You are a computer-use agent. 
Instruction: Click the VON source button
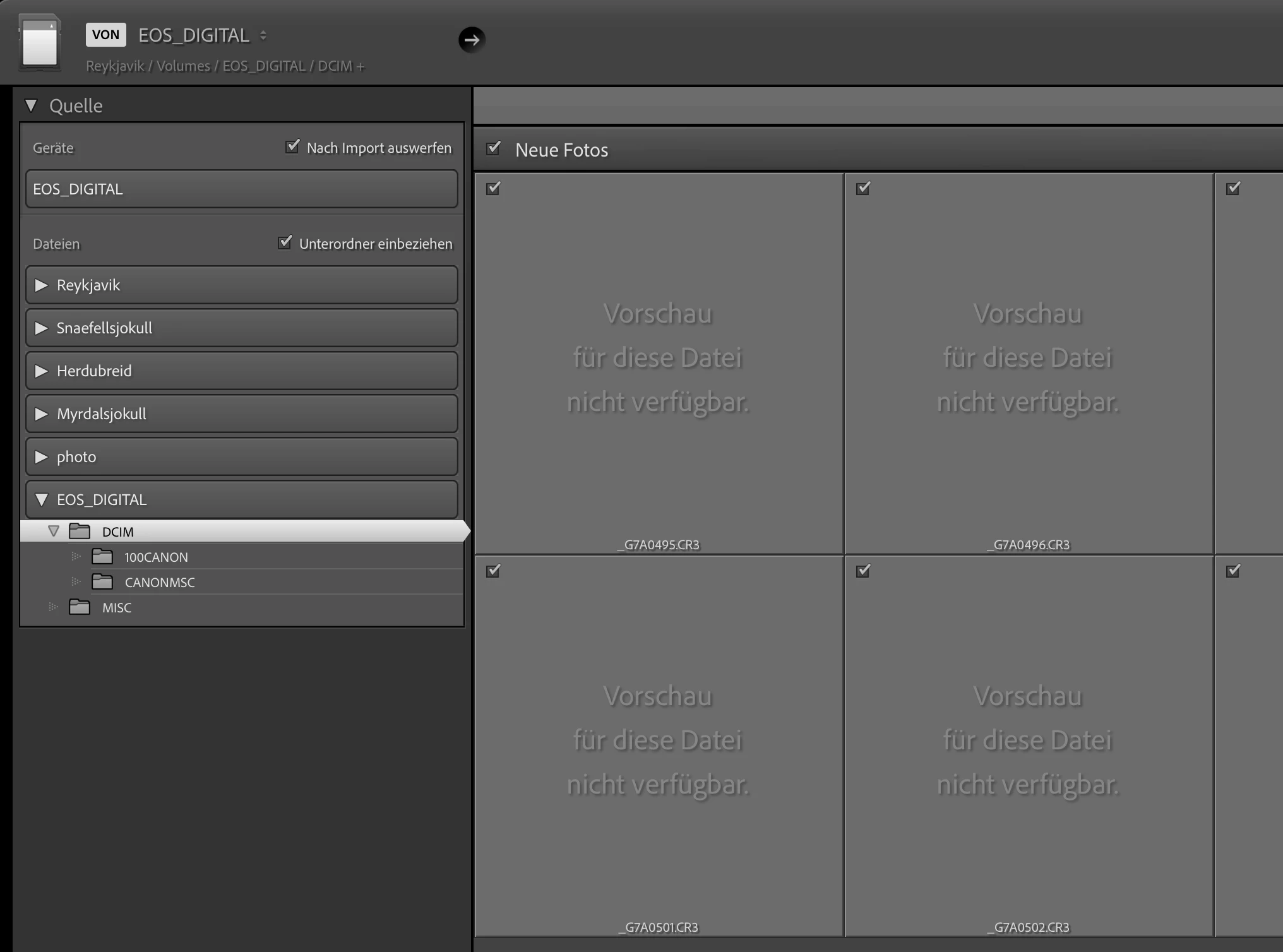[x=105, y=35]
